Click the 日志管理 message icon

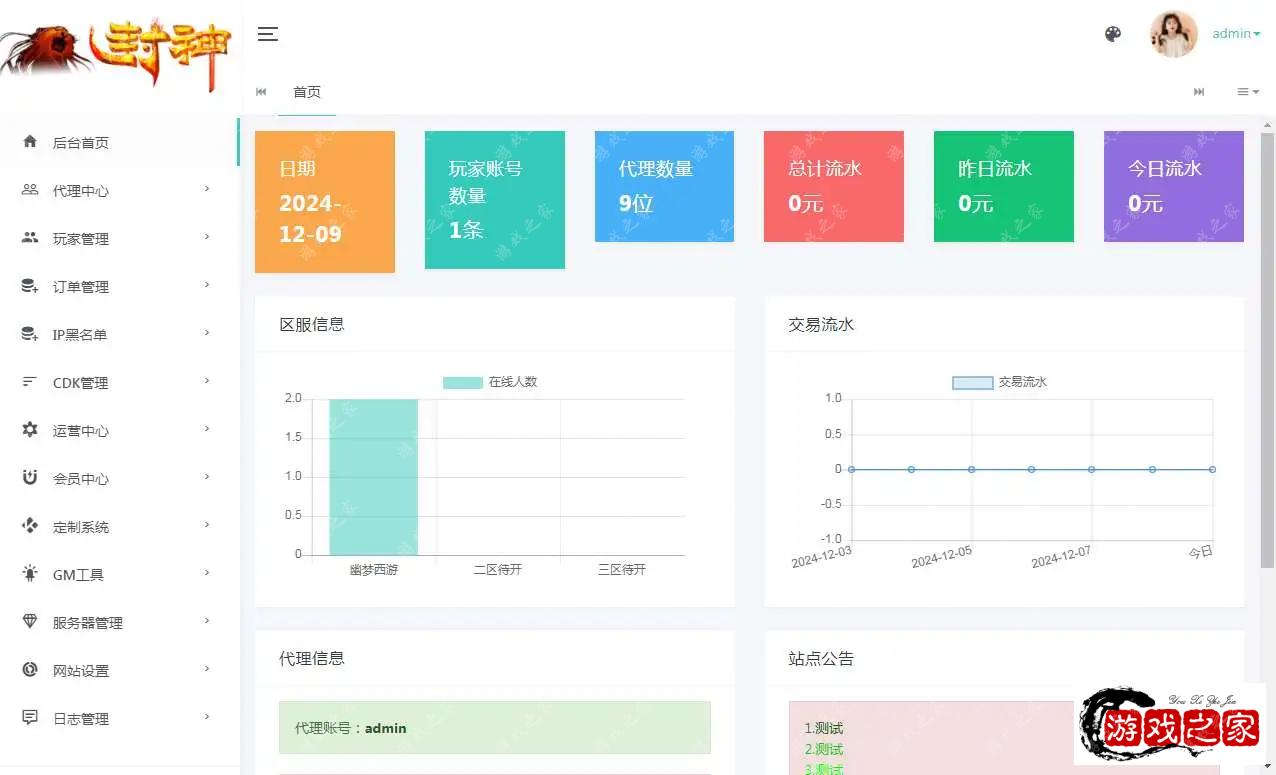coord(30,718)
